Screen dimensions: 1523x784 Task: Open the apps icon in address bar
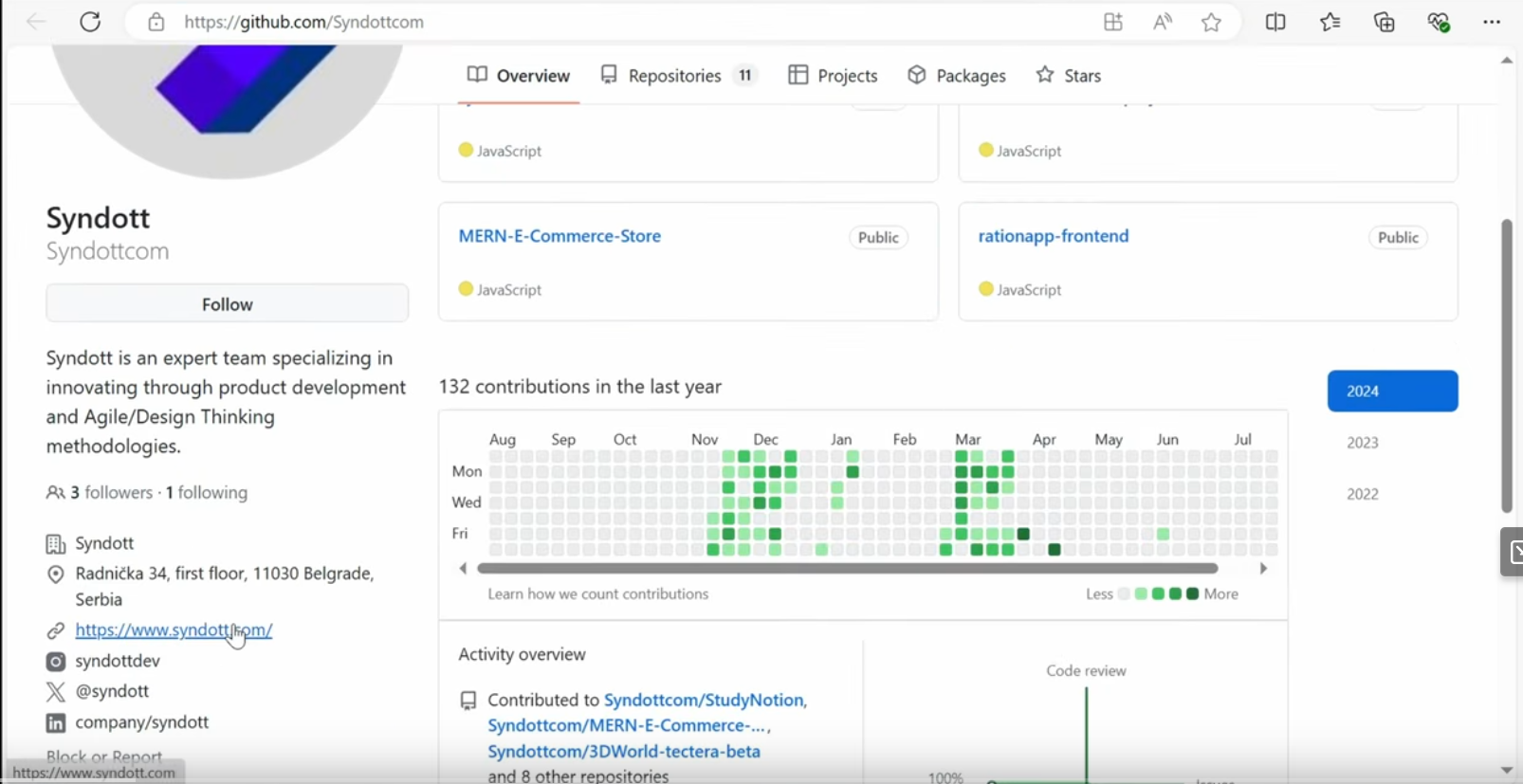pos(1113,22)
